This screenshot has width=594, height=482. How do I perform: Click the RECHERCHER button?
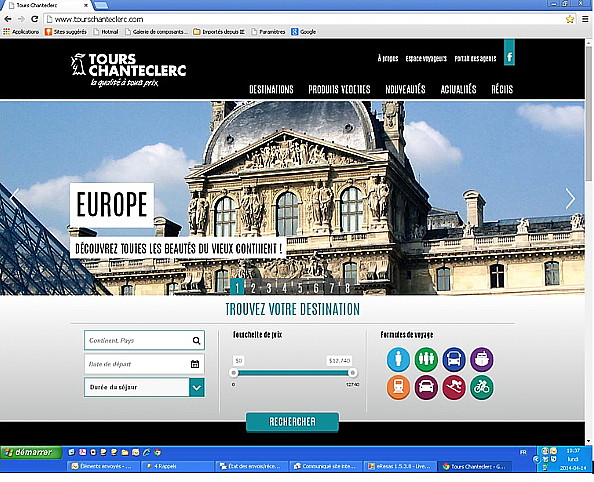[292, 422]
